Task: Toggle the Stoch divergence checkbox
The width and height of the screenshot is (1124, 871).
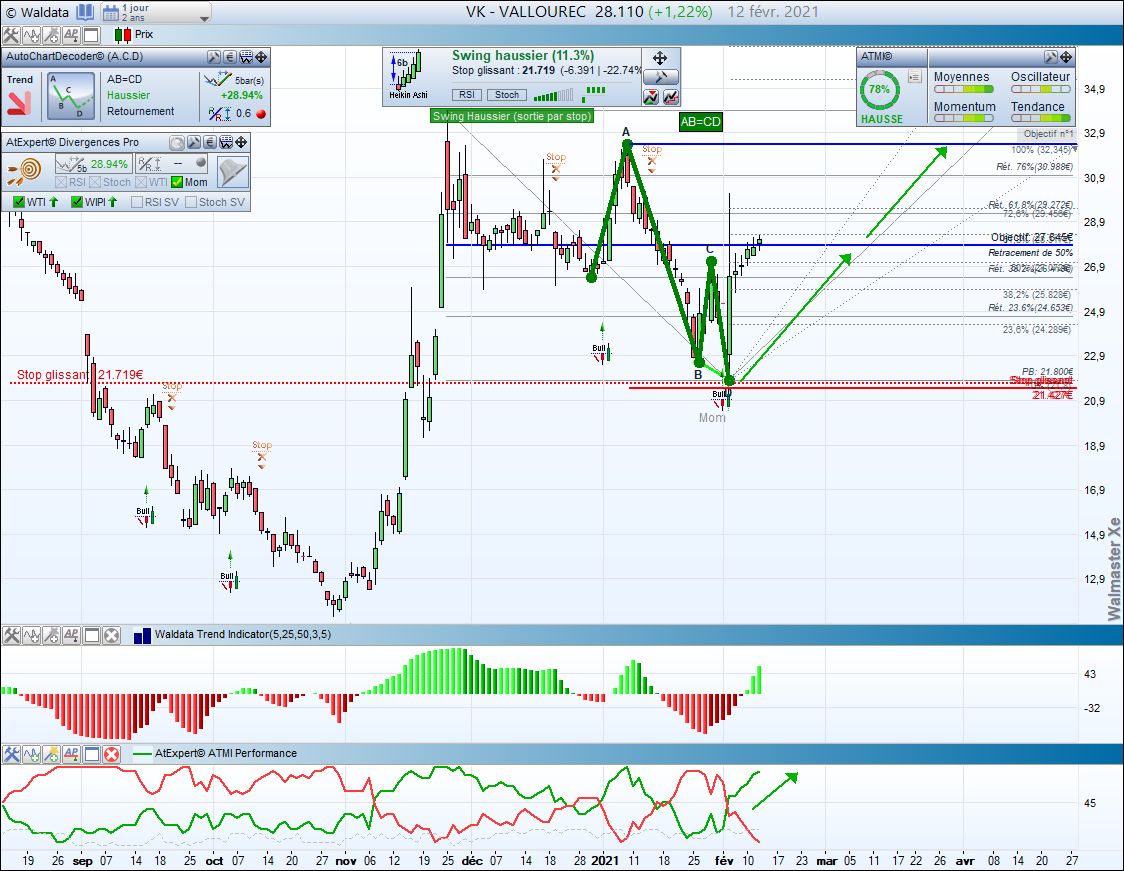Action: (x=95, y=183)
